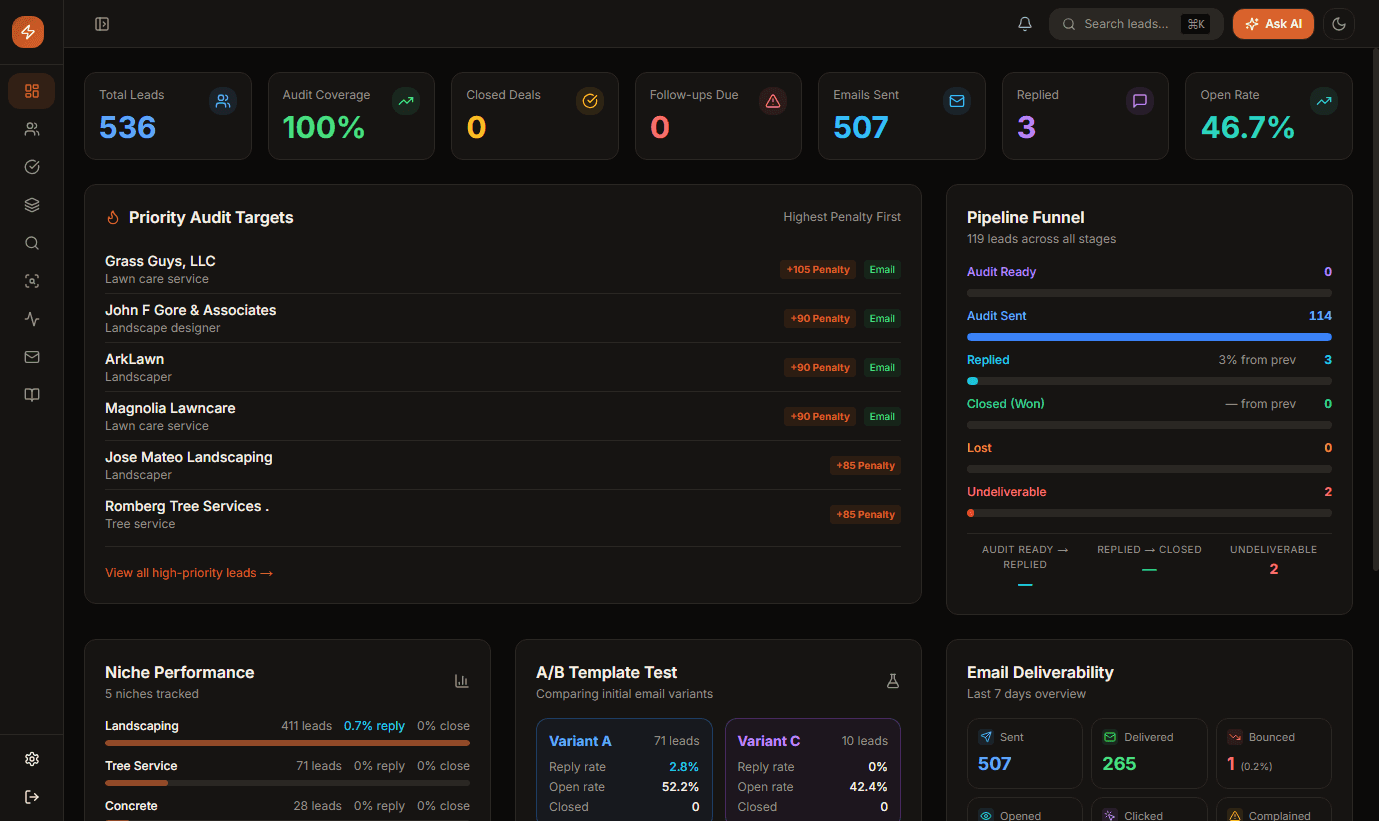
Task: Click the trend icon on the Open Rate card
Action: [1324, 101]
